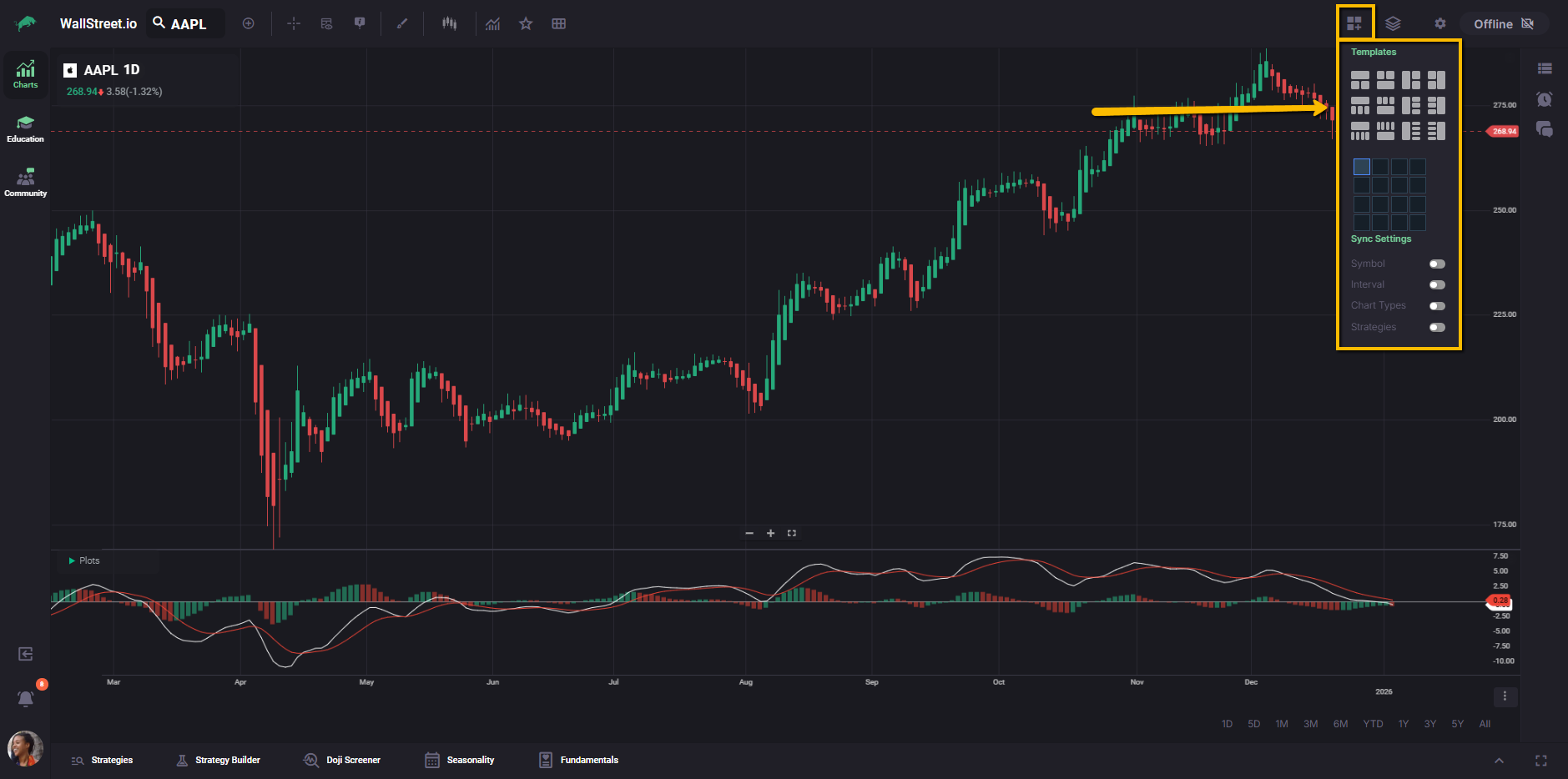Screen dimensions: 1568x779
Task: Expand bottom panel with the up chevron
Action: [1499, 761]
